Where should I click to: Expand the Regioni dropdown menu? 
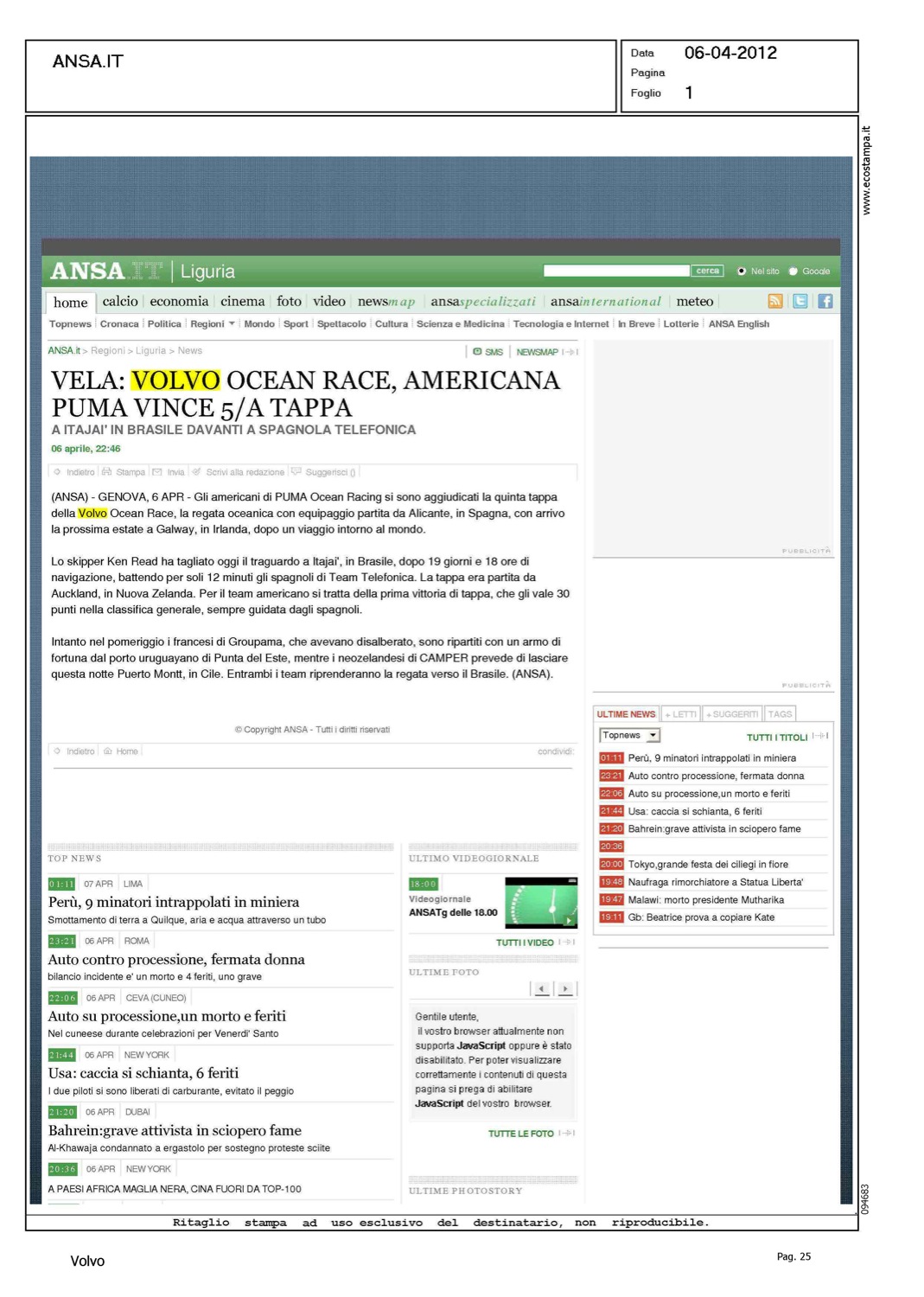231,324
